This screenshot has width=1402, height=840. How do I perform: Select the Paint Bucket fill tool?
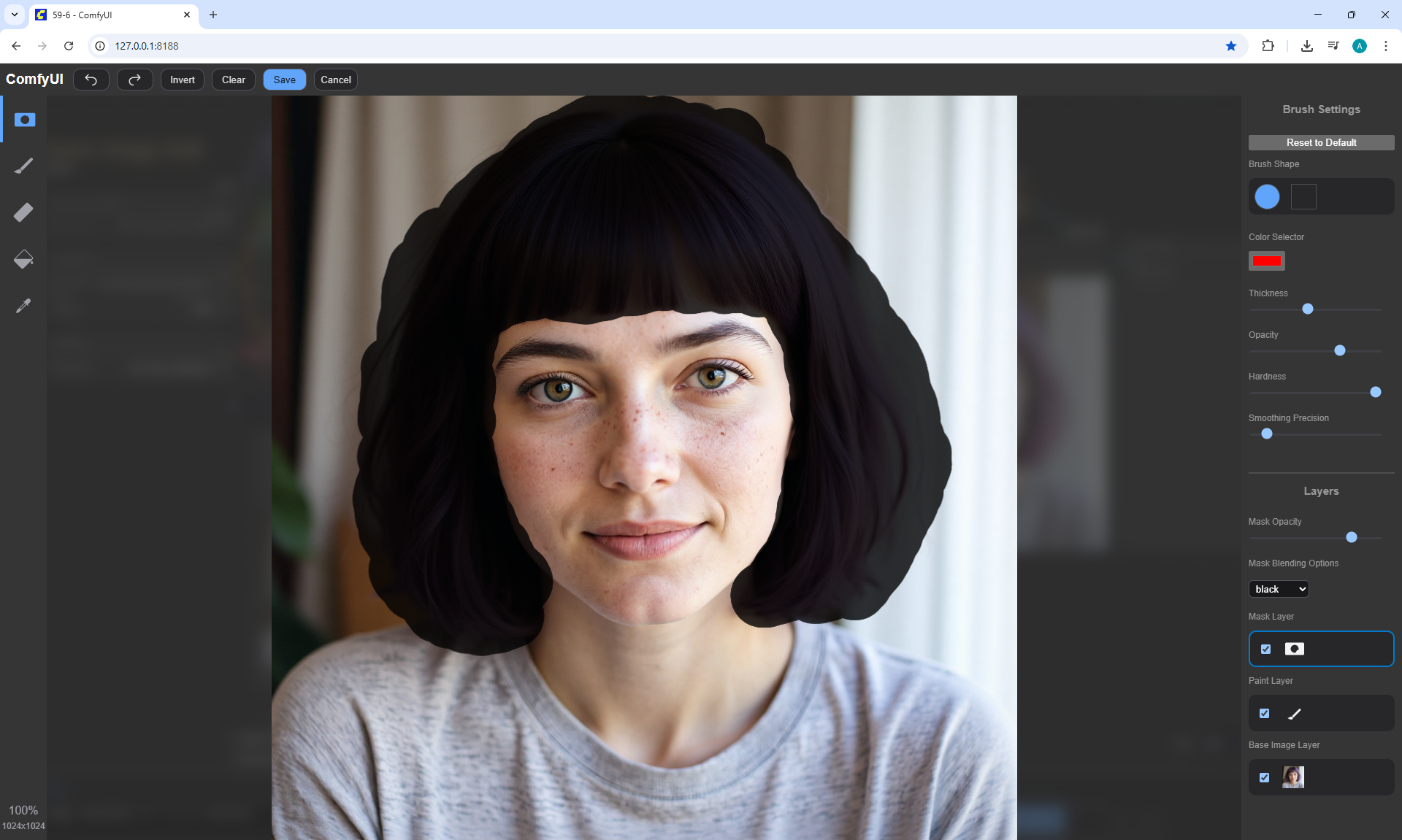point(24,259)
